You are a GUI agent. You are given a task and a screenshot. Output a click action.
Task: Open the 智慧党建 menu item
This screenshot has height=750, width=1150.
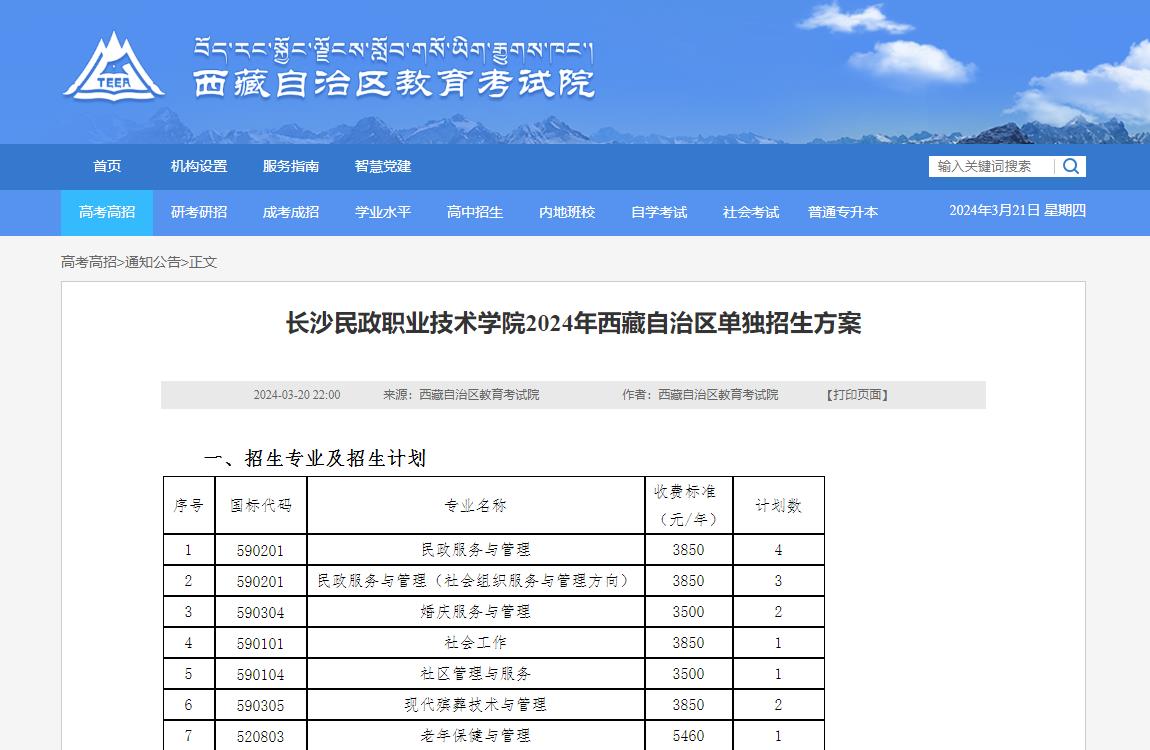tap(383, 166)
